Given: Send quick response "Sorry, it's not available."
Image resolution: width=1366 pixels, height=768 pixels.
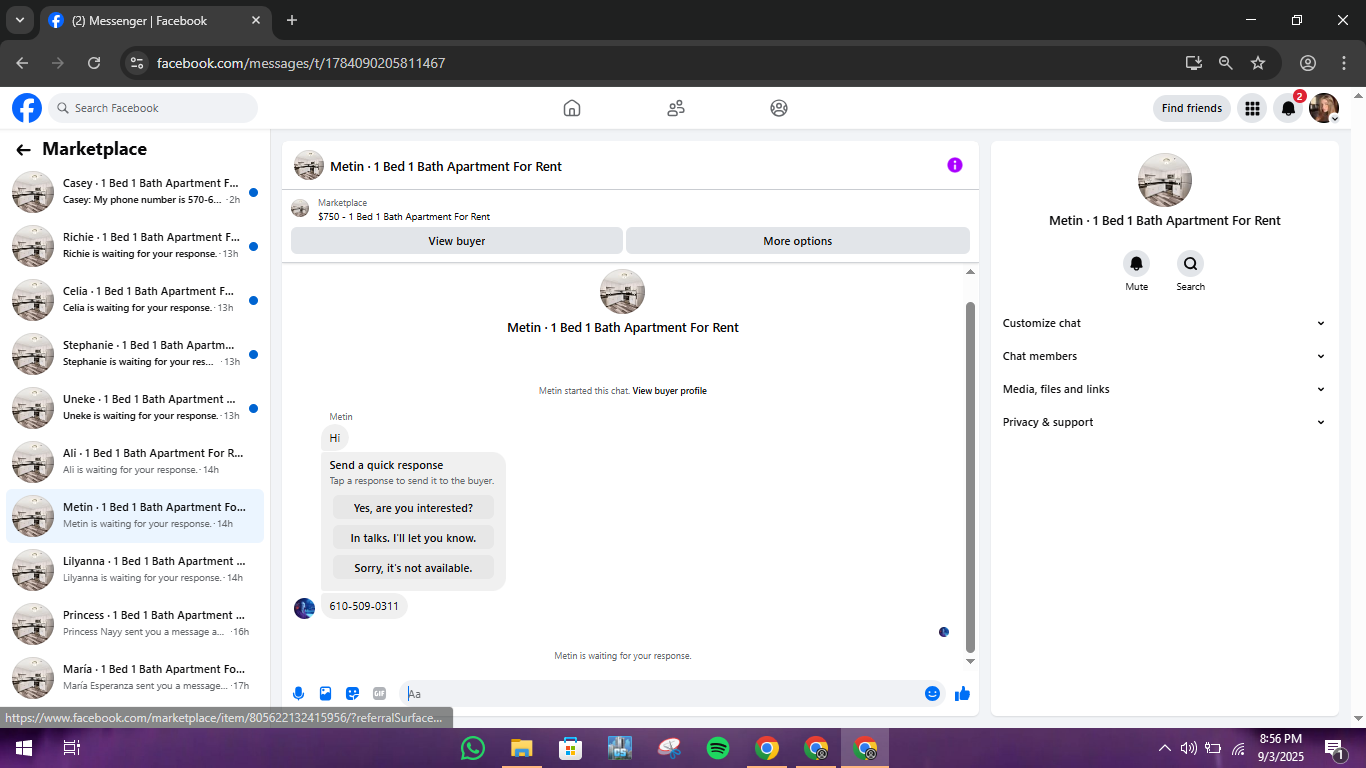Looking at the screenshot, I should tap(413, 568).
